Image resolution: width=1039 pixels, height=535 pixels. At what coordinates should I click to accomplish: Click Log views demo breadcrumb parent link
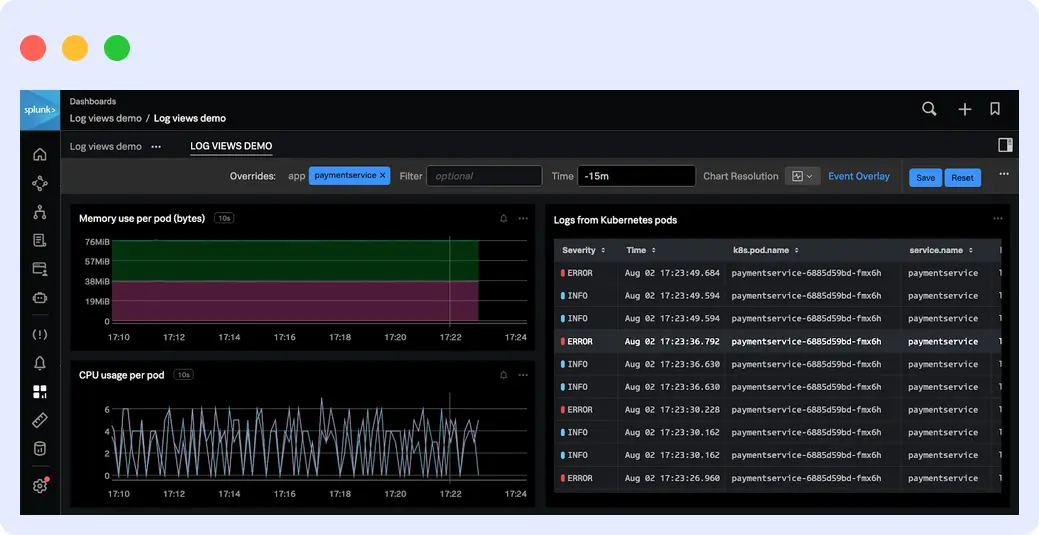click(x=106, y=118)
